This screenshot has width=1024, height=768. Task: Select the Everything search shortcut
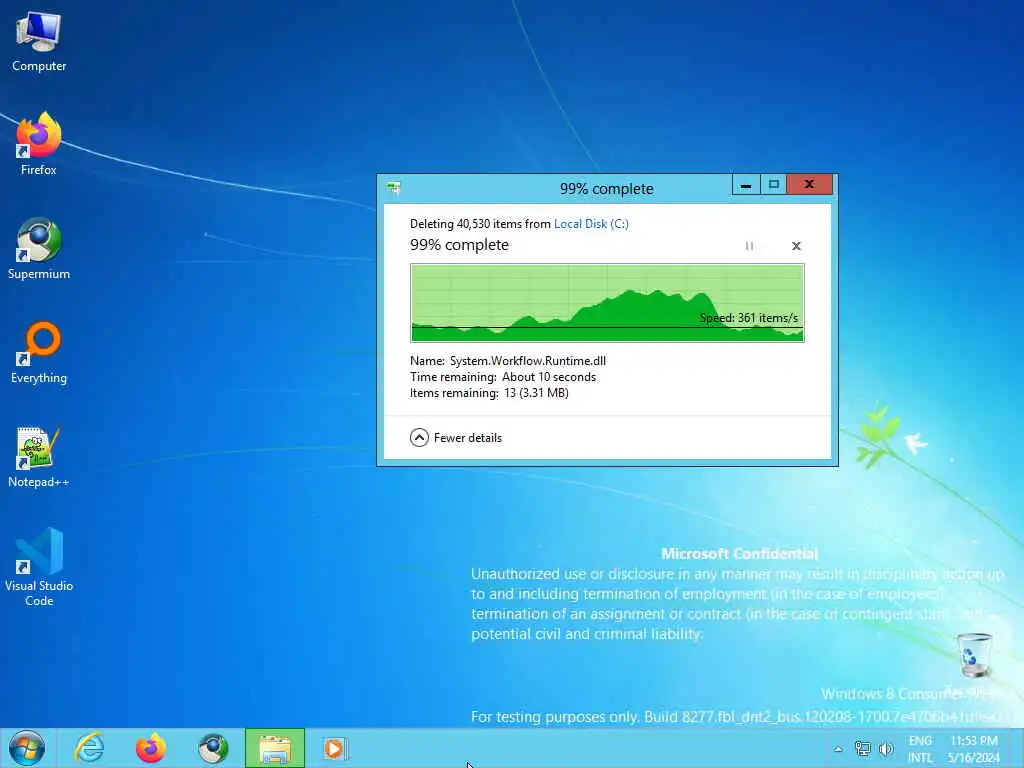click(39, 353)
